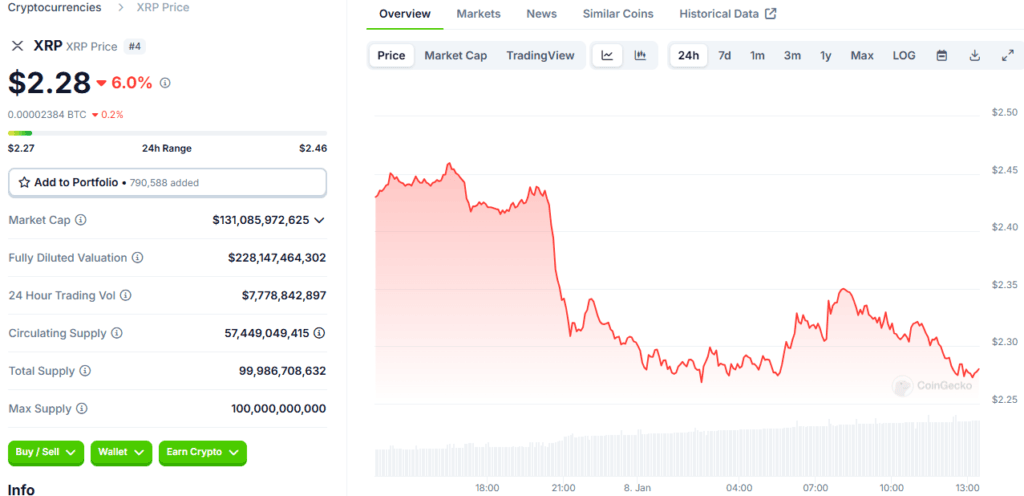The width and height of the screenshot is (1024, 496).
Task: Click the star icon in Add to Portfolio
Action: point(24,183)
